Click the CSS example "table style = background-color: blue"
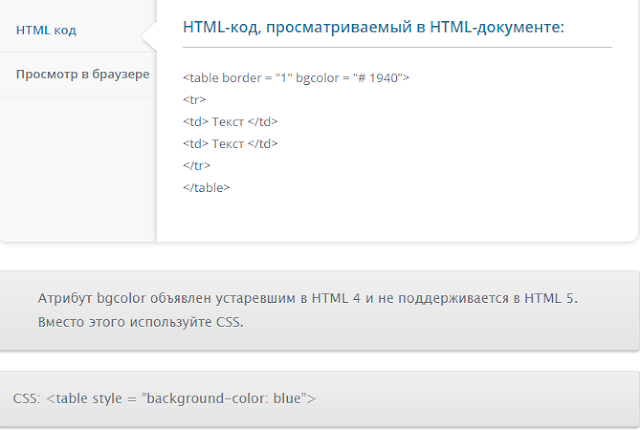The height and width of the screenshot is (430, 640). tap(164, 398)
